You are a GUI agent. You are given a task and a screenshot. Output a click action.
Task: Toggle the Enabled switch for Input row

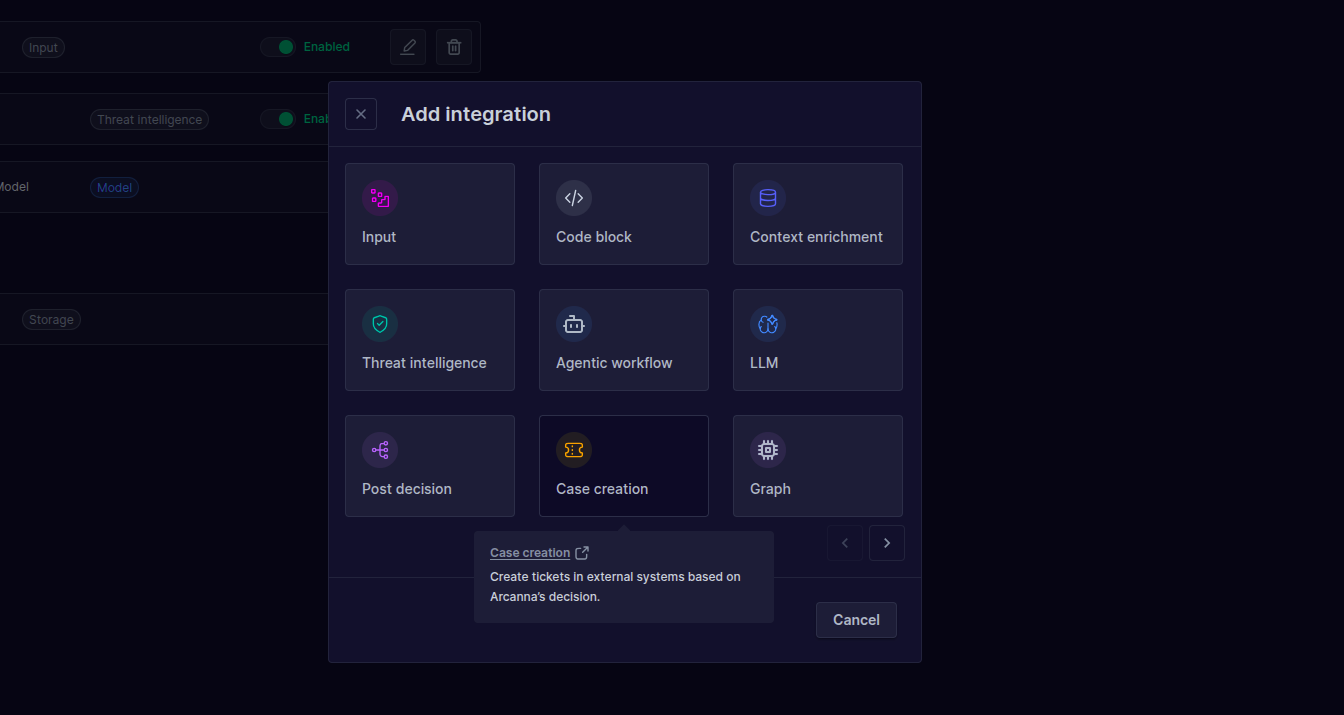point(278,47)
